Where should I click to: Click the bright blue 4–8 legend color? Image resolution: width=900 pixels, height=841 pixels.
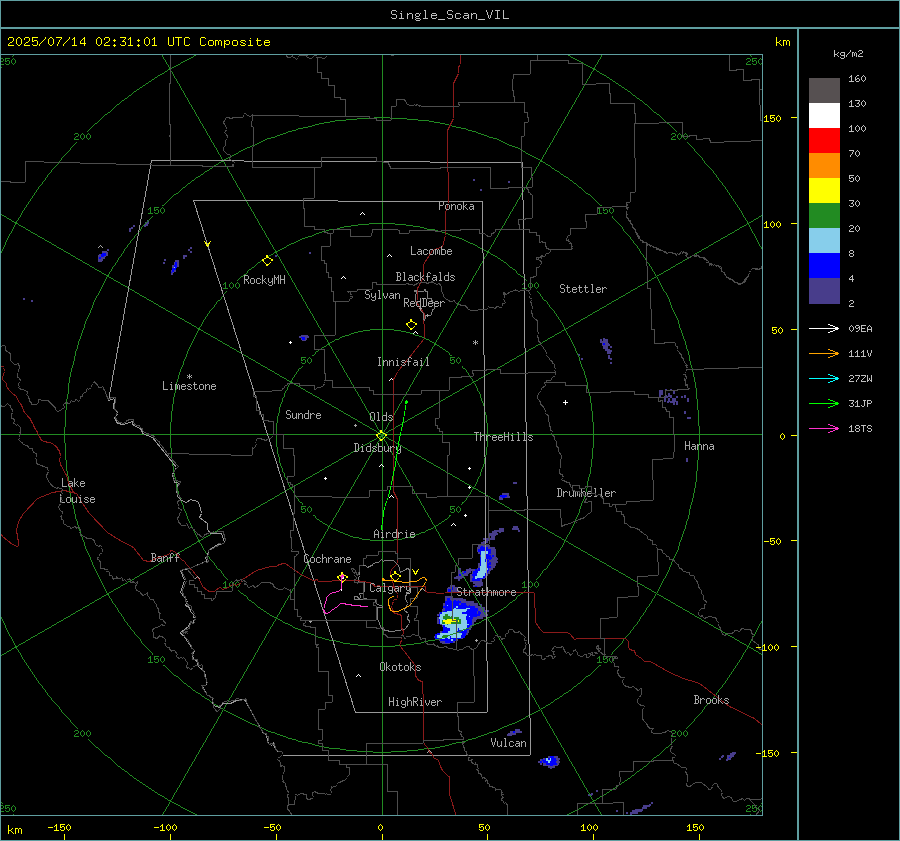(824, 266)
